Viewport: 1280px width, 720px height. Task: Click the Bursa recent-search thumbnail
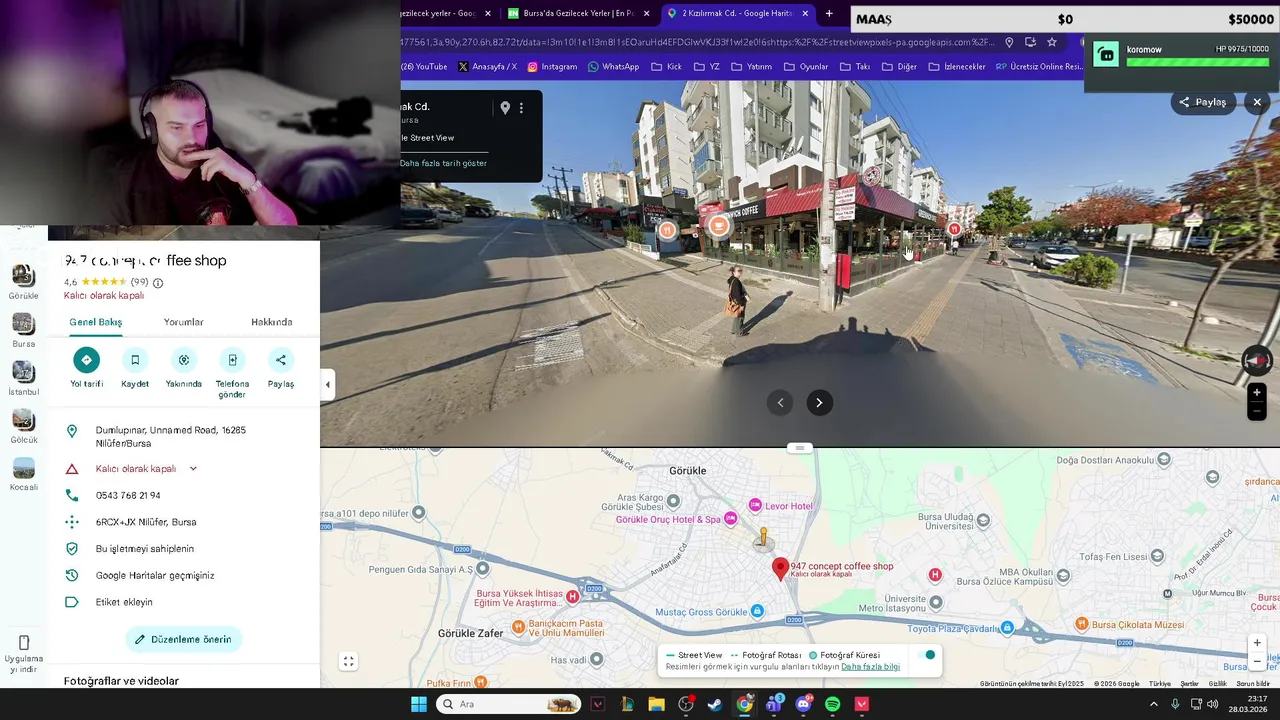point(23,324)
